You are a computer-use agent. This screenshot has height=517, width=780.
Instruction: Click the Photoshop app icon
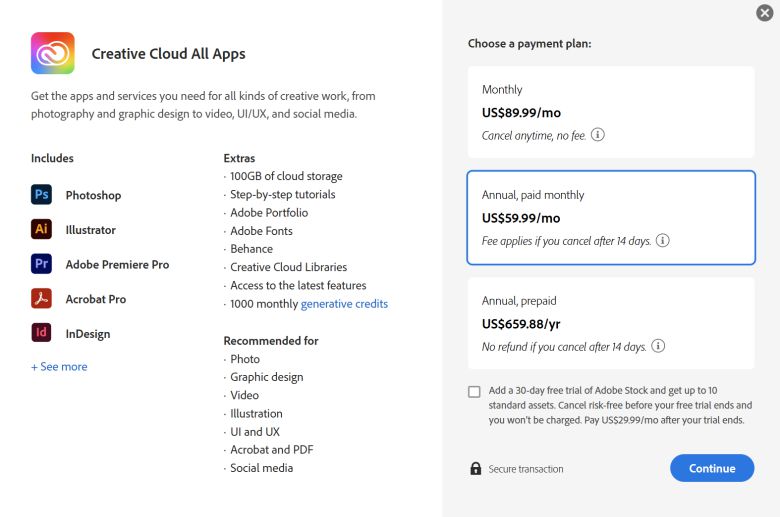pyautogui.click(x=42, y=195)
